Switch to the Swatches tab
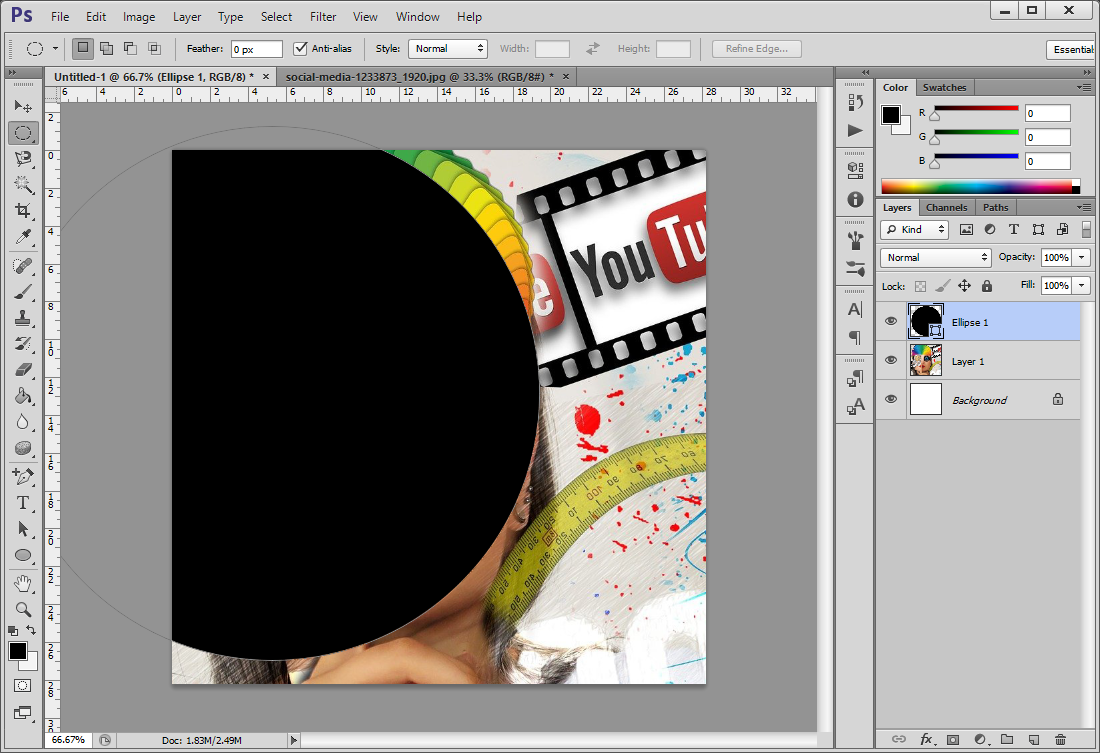Screen dimensions: 1100x753 tap(944, 88)
